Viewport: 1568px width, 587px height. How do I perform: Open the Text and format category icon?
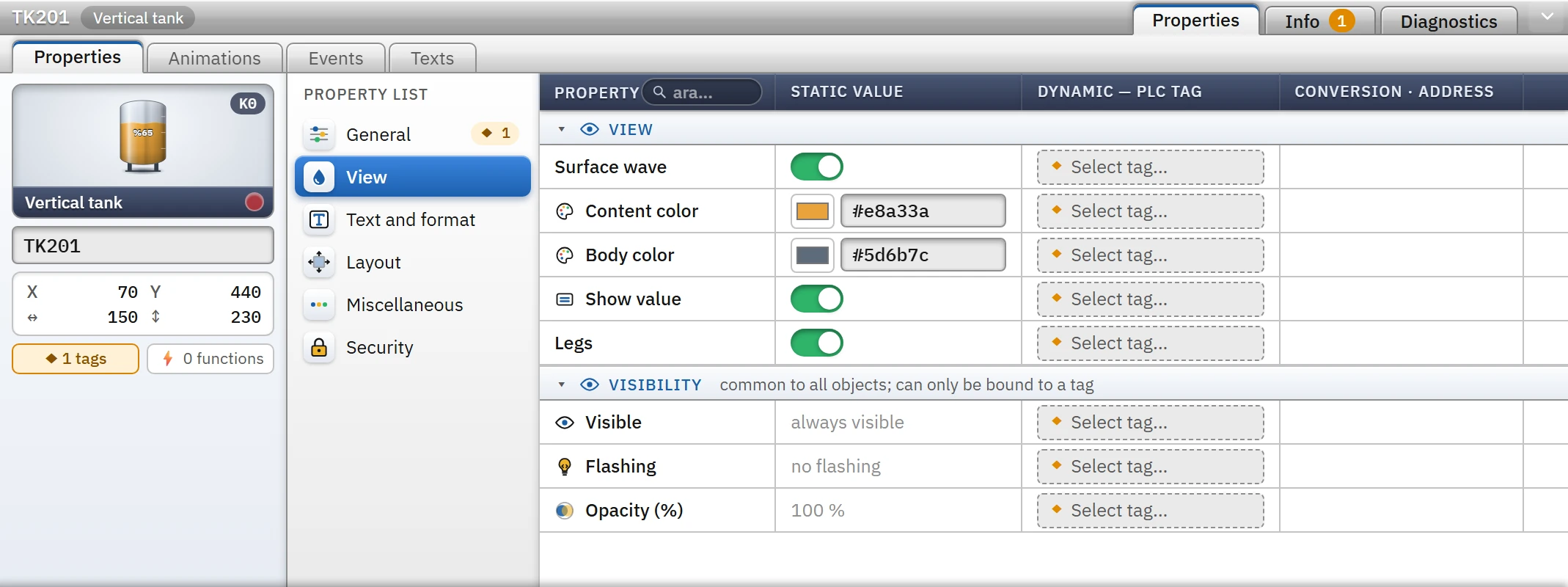(x=319, y=219)
